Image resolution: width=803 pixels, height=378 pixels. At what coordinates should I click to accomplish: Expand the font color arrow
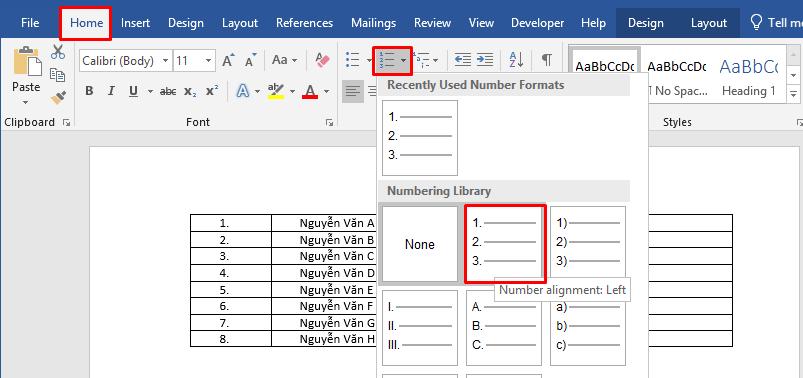326,92
